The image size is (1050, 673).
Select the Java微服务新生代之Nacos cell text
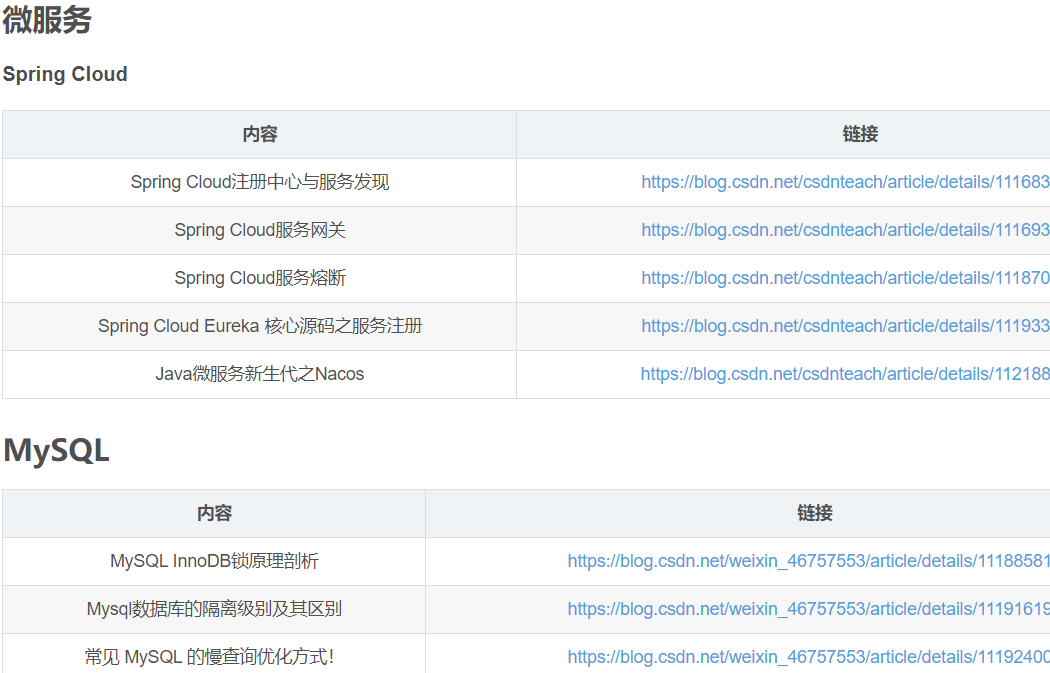coord(260,374)
